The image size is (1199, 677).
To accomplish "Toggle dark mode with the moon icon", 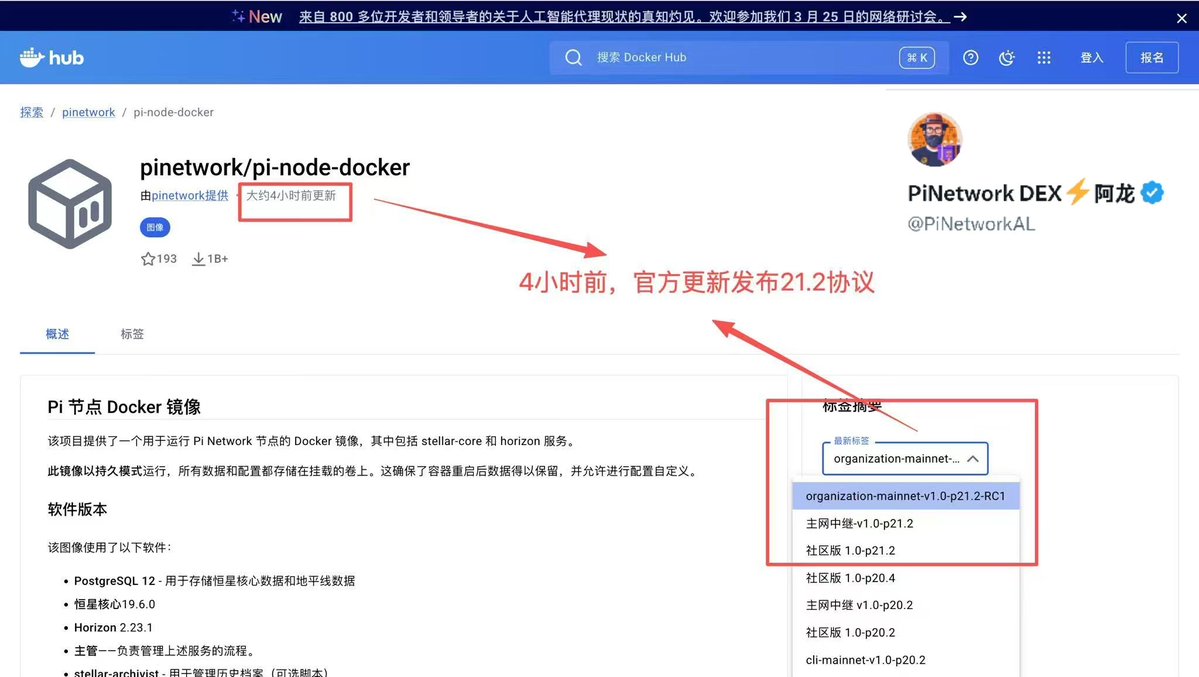I will coord(1006,57).
